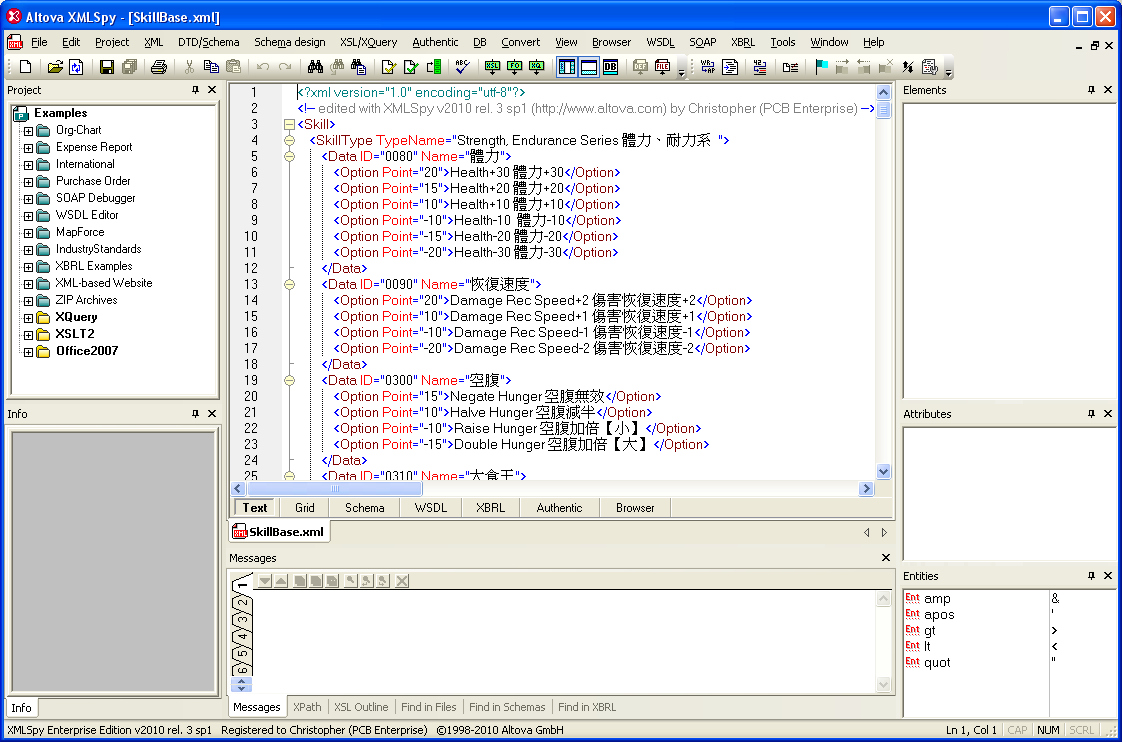Open the Find in Files tab

click(428, 707)
